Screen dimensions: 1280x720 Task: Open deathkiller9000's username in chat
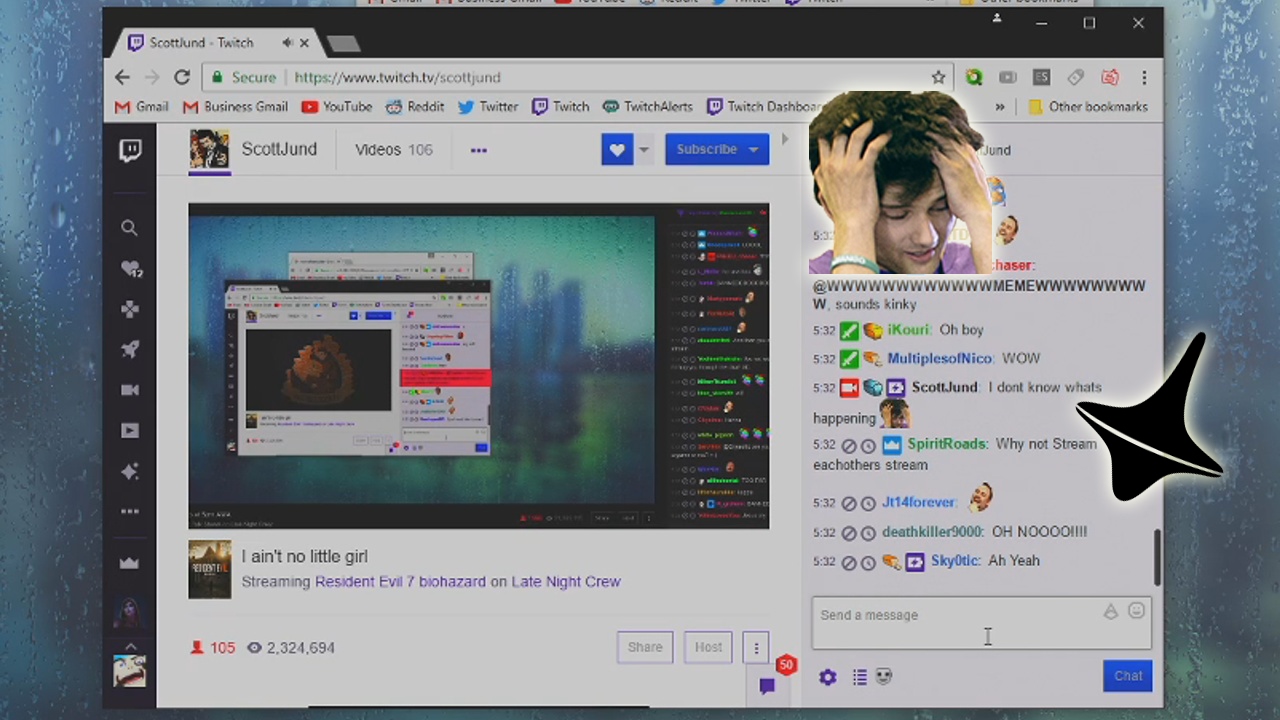coord(932,532)
